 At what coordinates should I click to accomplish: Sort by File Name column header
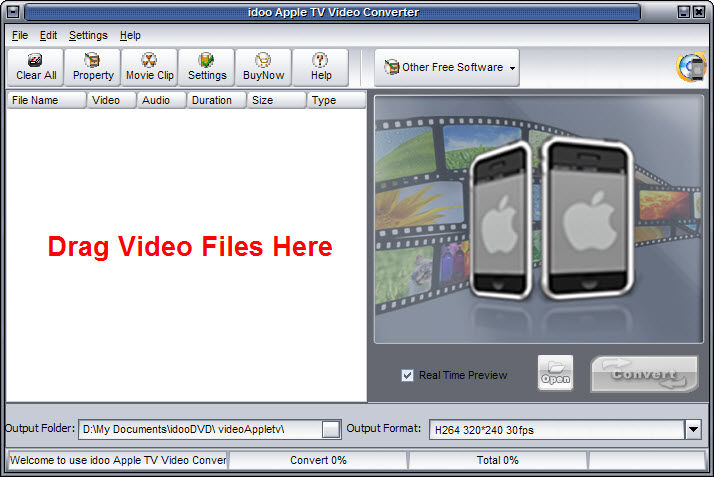pos(46,100)
